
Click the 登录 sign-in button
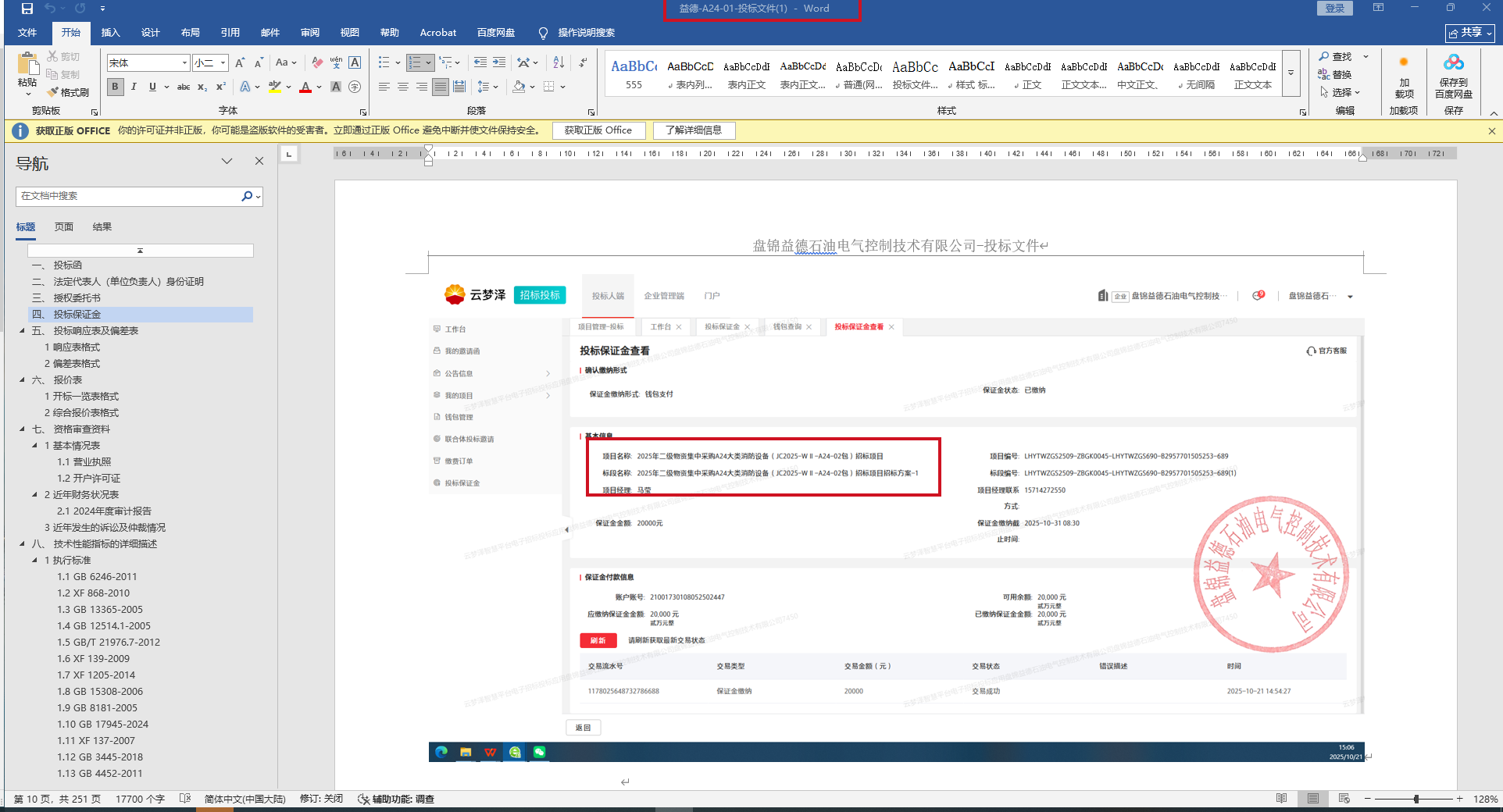[x=1335, y=8]
